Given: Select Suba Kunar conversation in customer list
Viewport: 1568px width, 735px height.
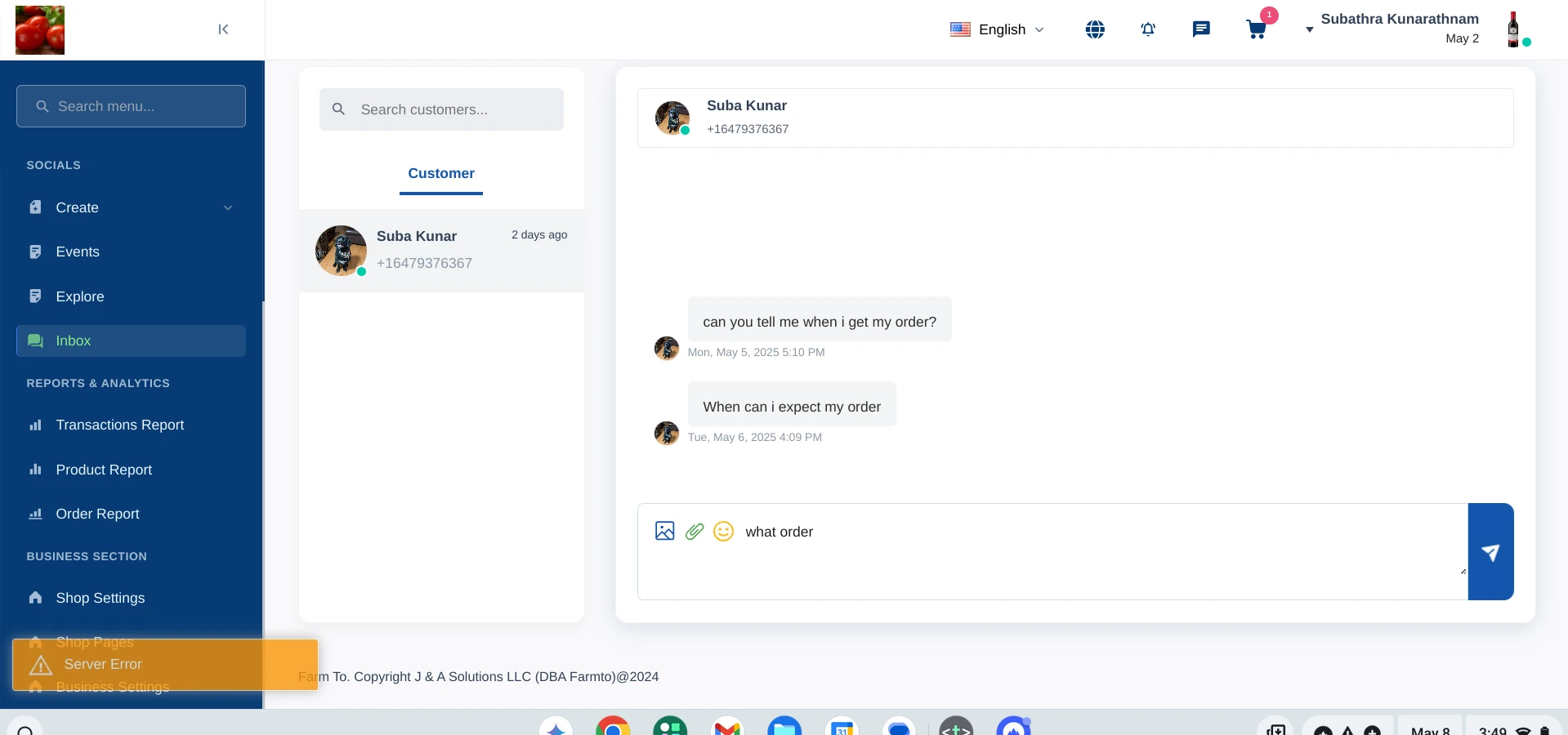Looking at the screenshot, I should click(x=441, y=251).
